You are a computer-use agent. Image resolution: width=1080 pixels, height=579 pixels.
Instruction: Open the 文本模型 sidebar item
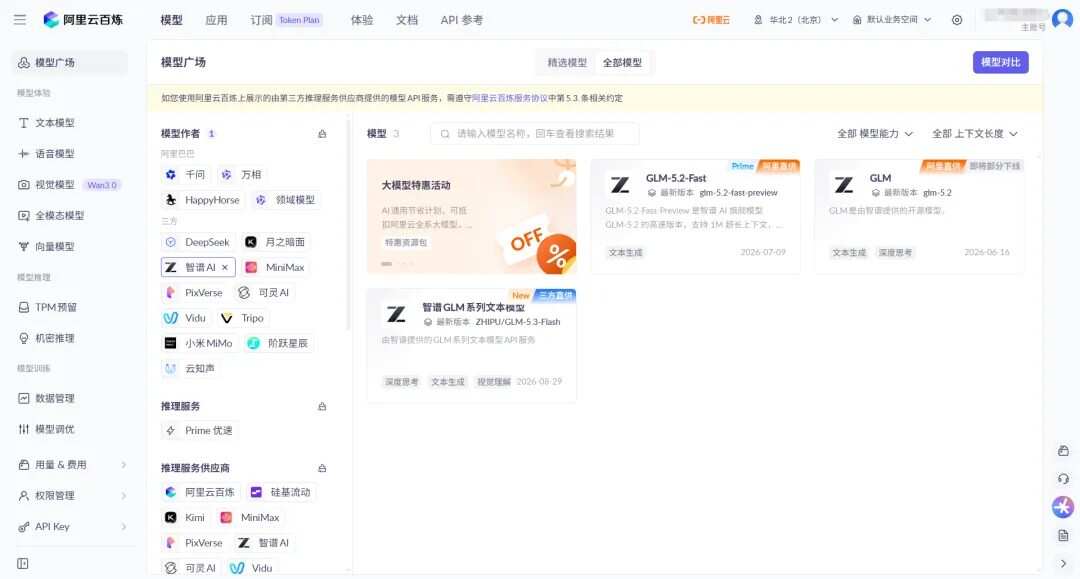coord(55,123)
